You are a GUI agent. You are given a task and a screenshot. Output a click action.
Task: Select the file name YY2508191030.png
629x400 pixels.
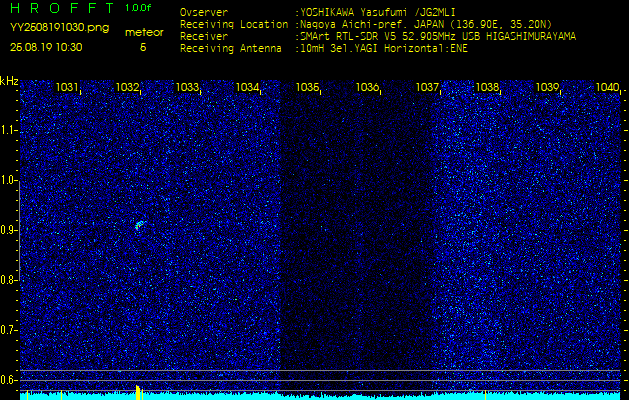tap(59, 28)
